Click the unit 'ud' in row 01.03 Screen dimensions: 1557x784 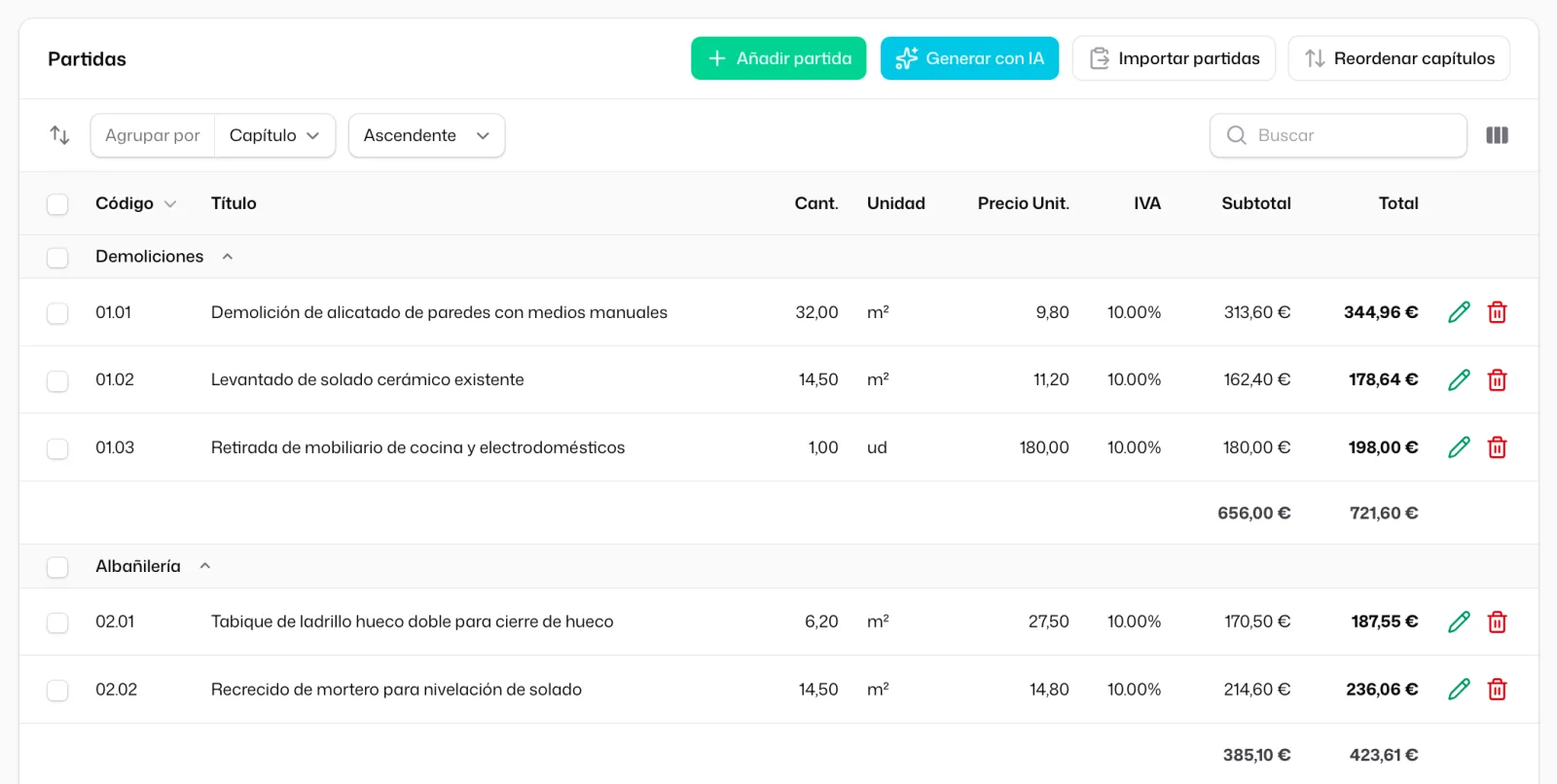coord(877,447)
